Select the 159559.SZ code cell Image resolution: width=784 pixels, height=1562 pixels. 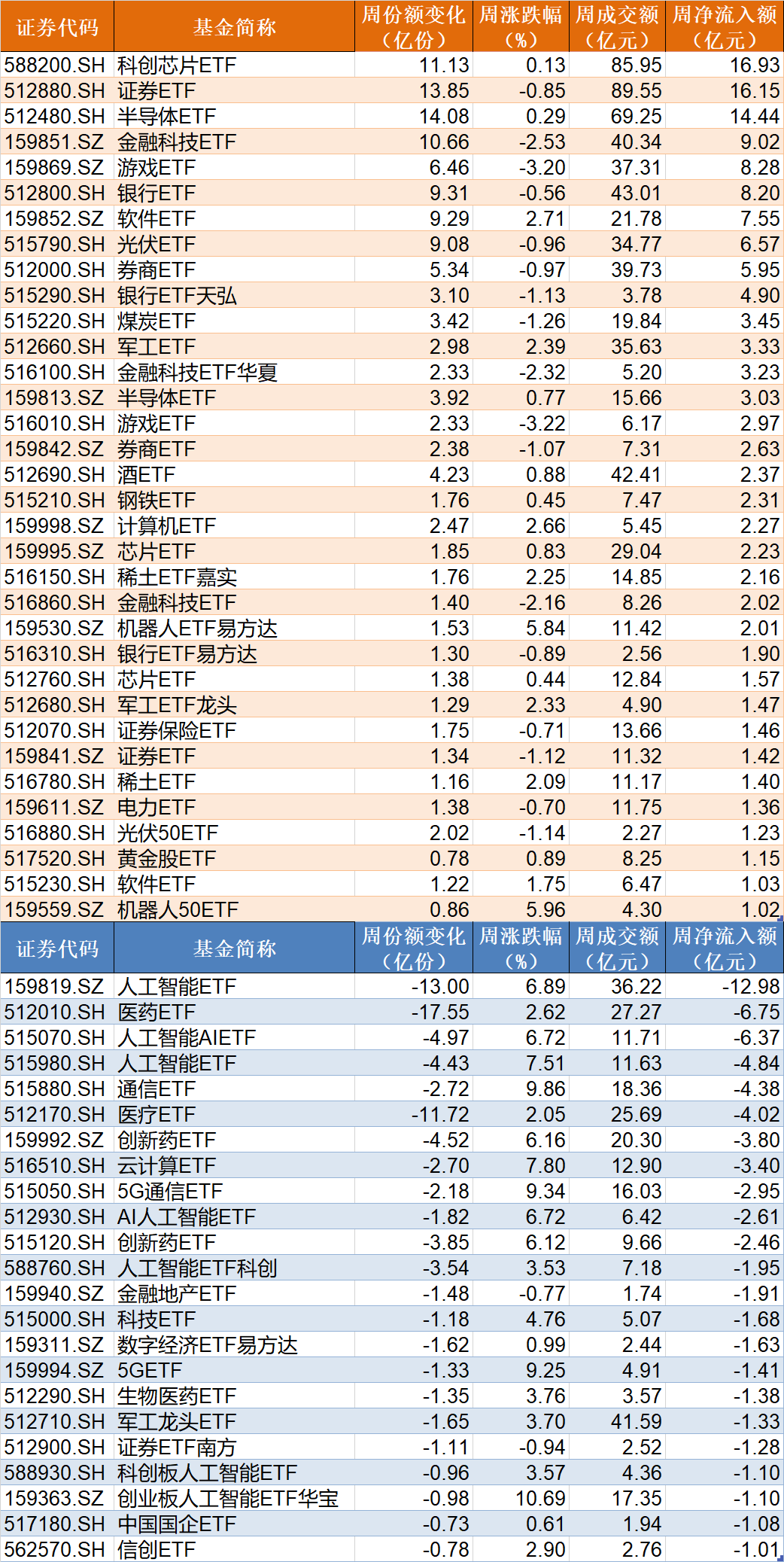click(54, 910)
